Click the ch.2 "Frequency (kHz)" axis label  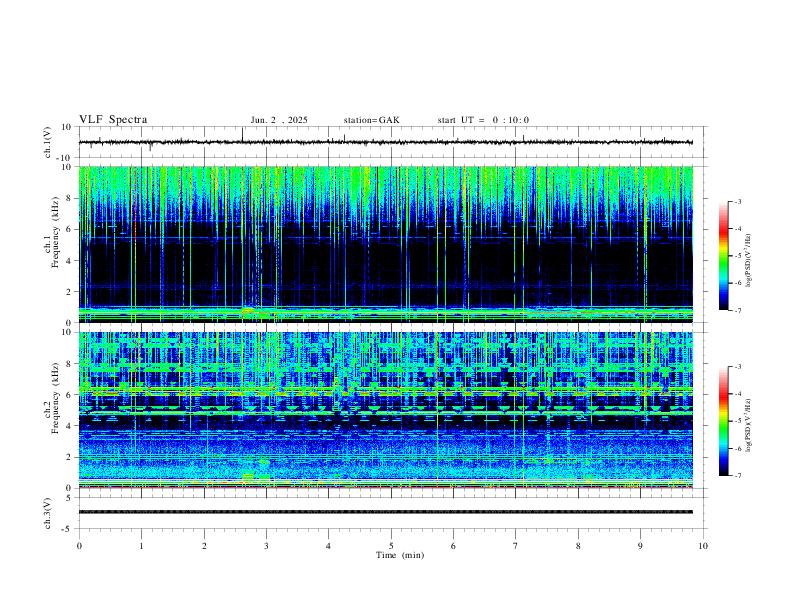(x=56, y=397)
